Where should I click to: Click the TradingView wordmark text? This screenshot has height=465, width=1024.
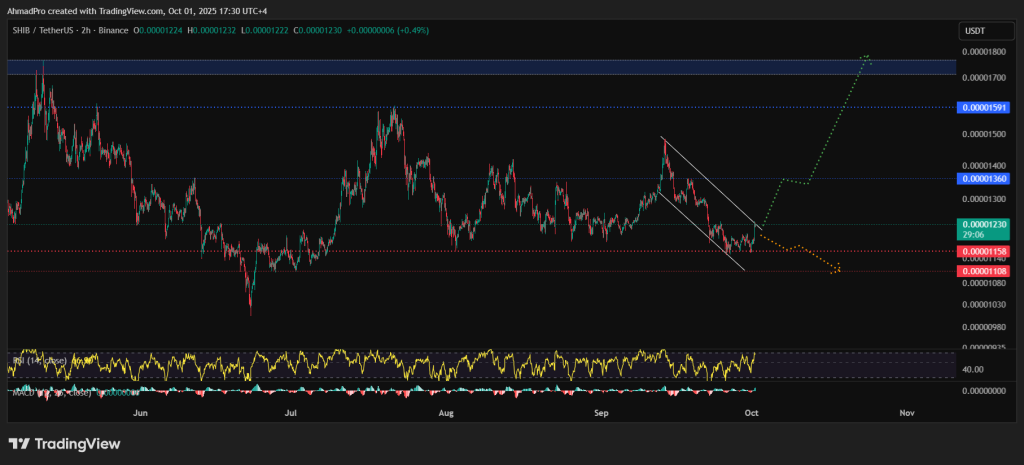click(78, 444)
